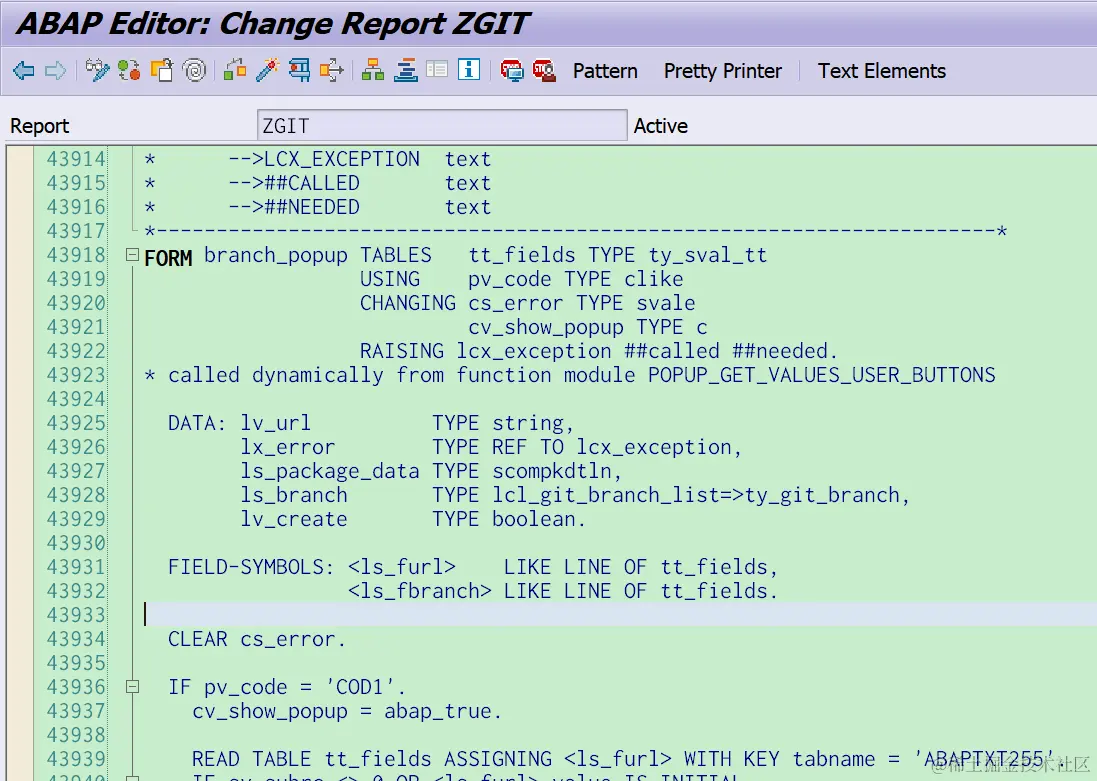This screenshot has width=1097, height=781.
Task: Click the Set/Delete Session Breakpoint icon
Action: [511, 71]
